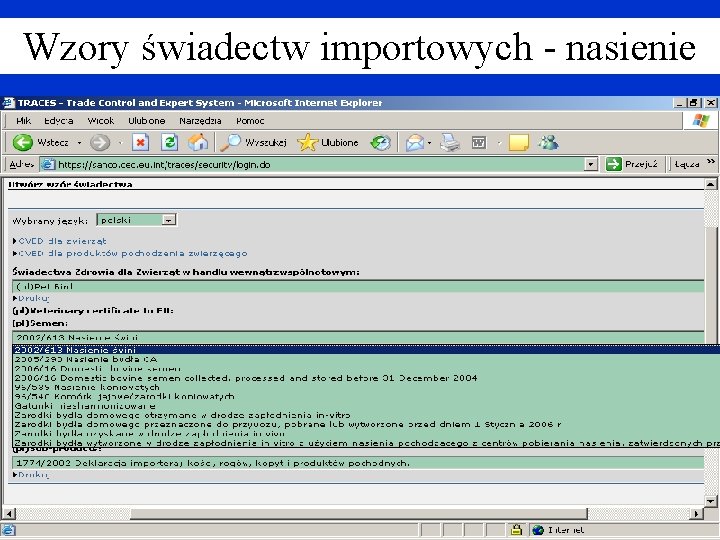Click the Edit with Word icon

(478, 143)
